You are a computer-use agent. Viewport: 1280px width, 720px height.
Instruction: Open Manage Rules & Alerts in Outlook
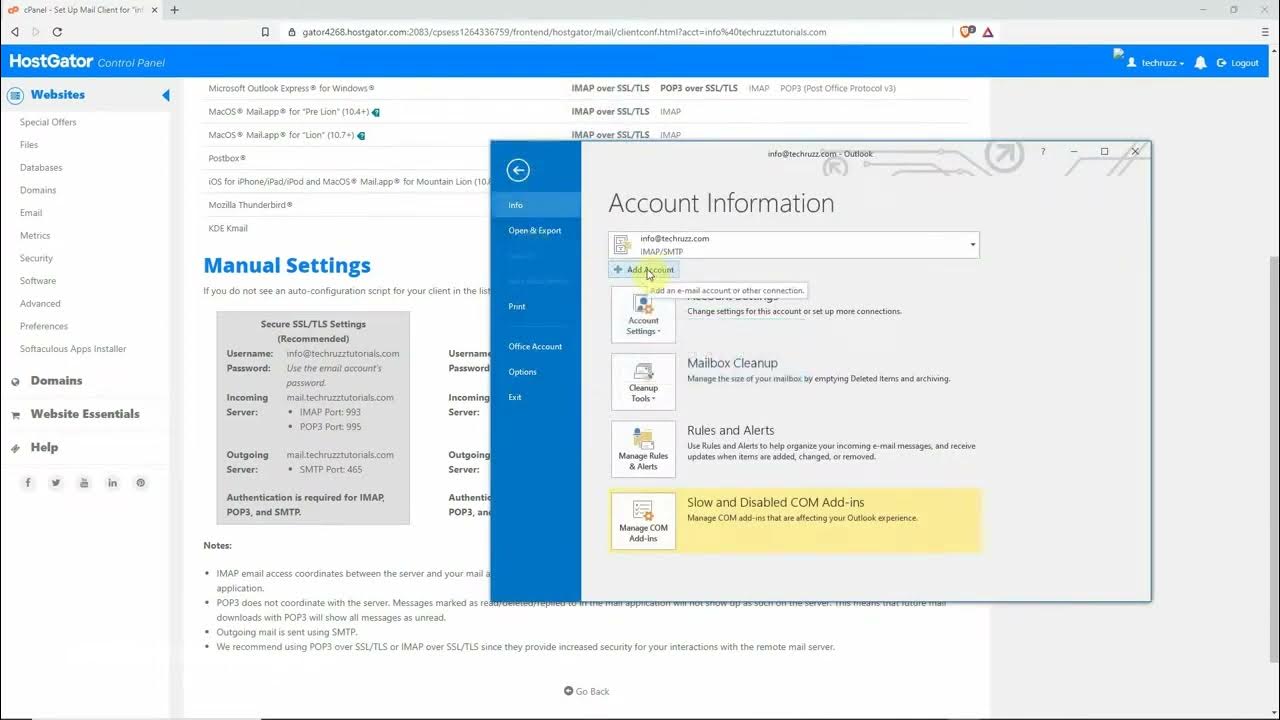pos(643,449)
